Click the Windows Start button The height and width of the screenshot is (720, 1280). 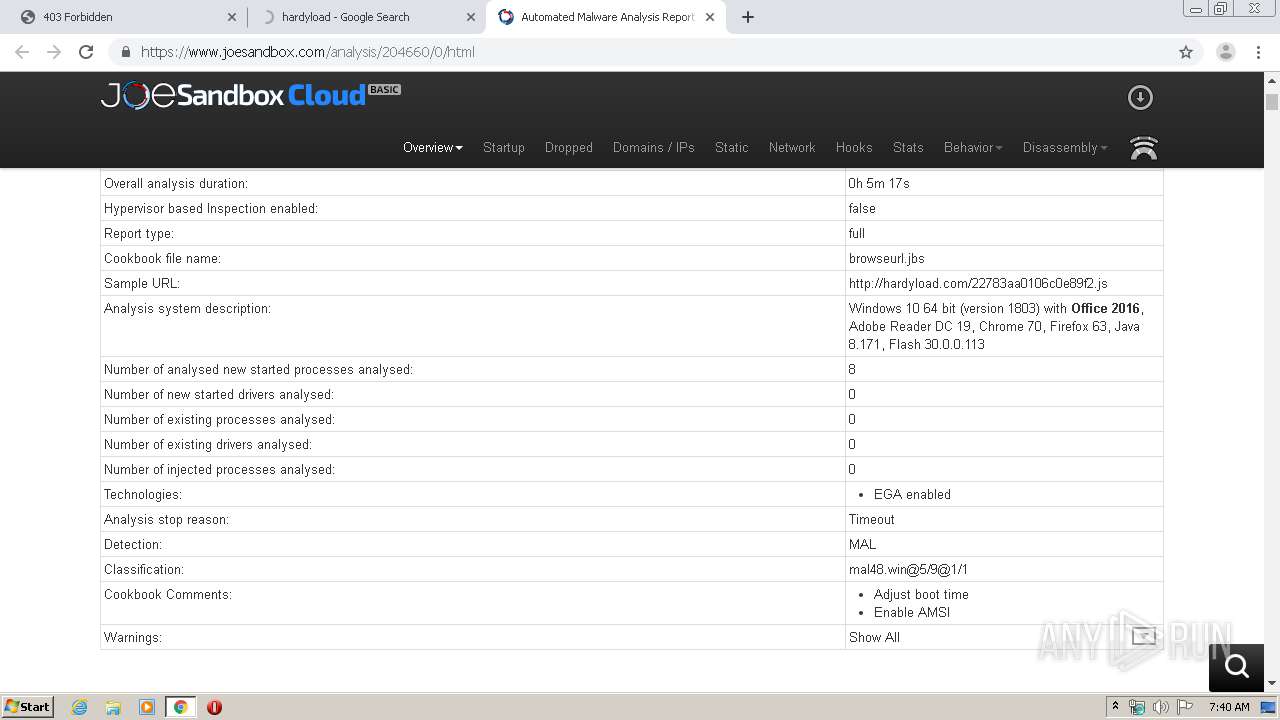click(x=28, y=707)
